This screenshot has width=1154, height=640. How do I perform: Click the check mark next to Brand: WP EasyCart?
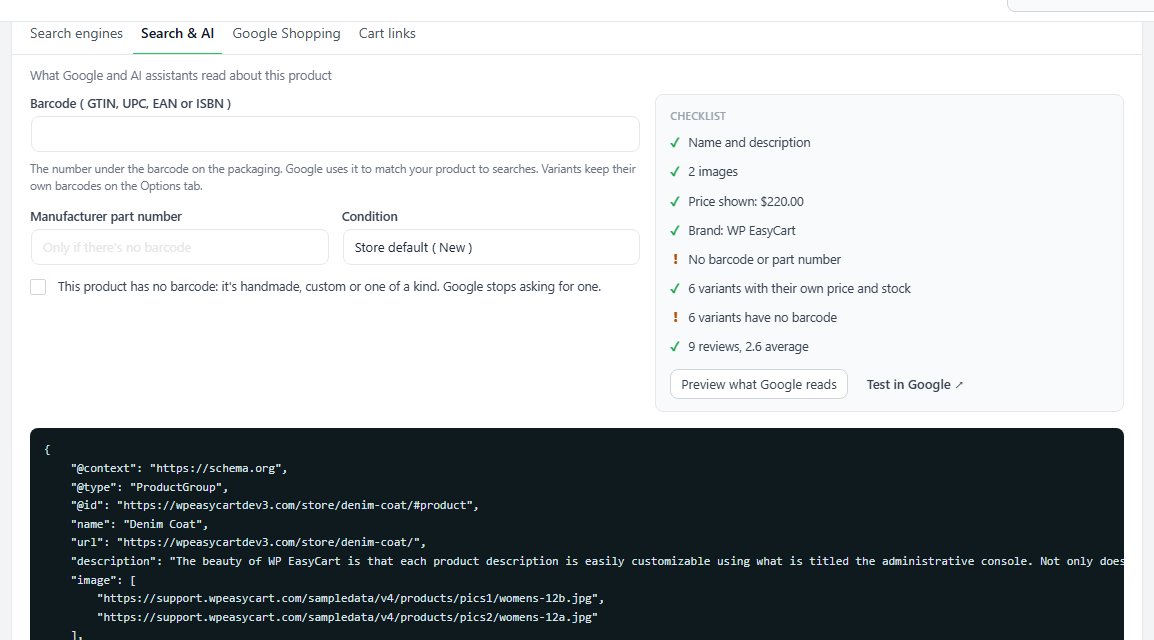[x=675, y=231]
